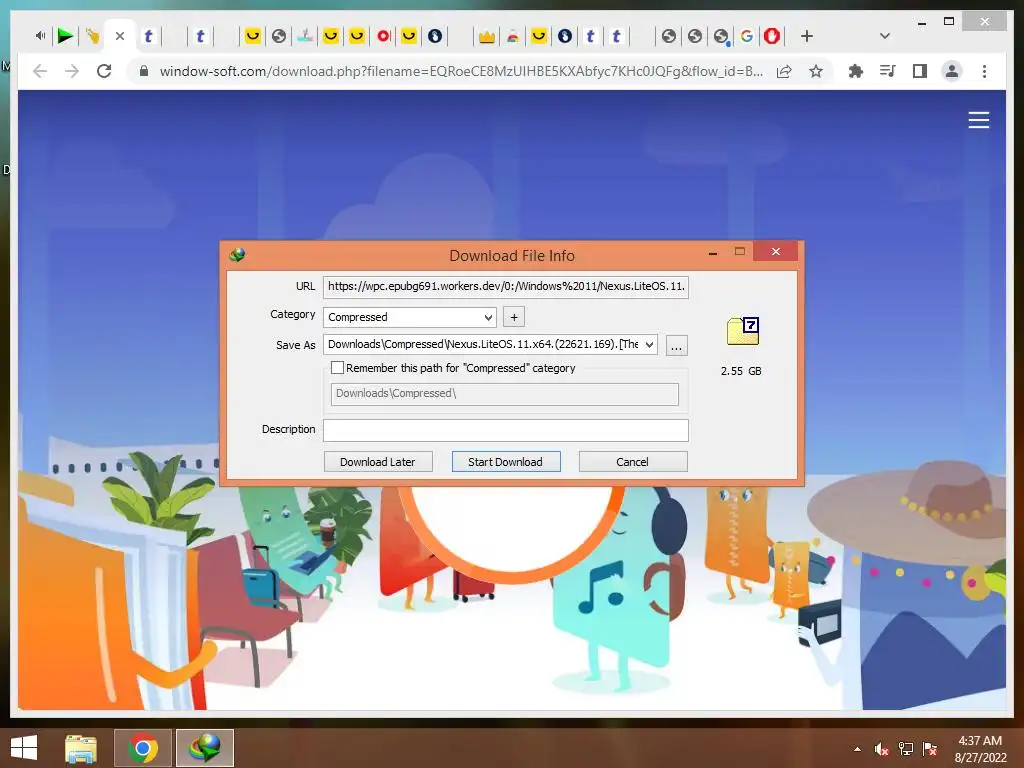Switch to the red record circle tab

[x=383, y=36]
